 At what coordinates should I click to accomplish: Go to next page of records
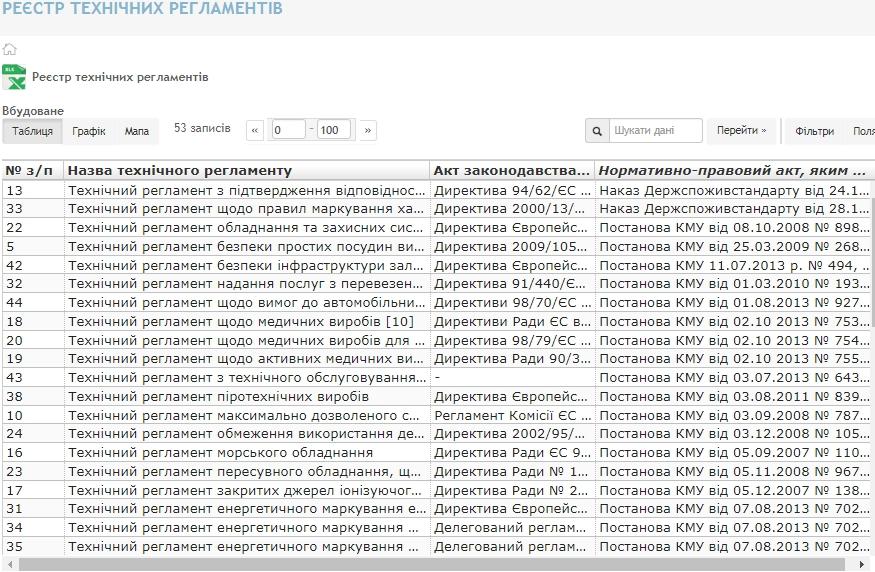368,130
